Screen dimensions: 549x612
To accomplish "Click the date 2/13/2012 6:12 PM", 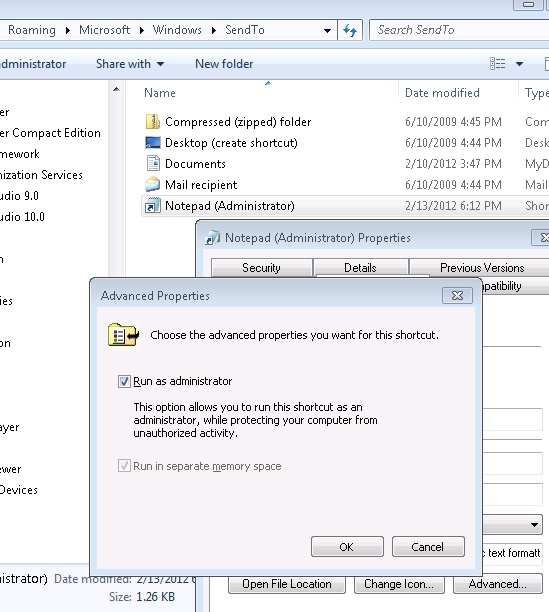I will [x=453, y=206].
